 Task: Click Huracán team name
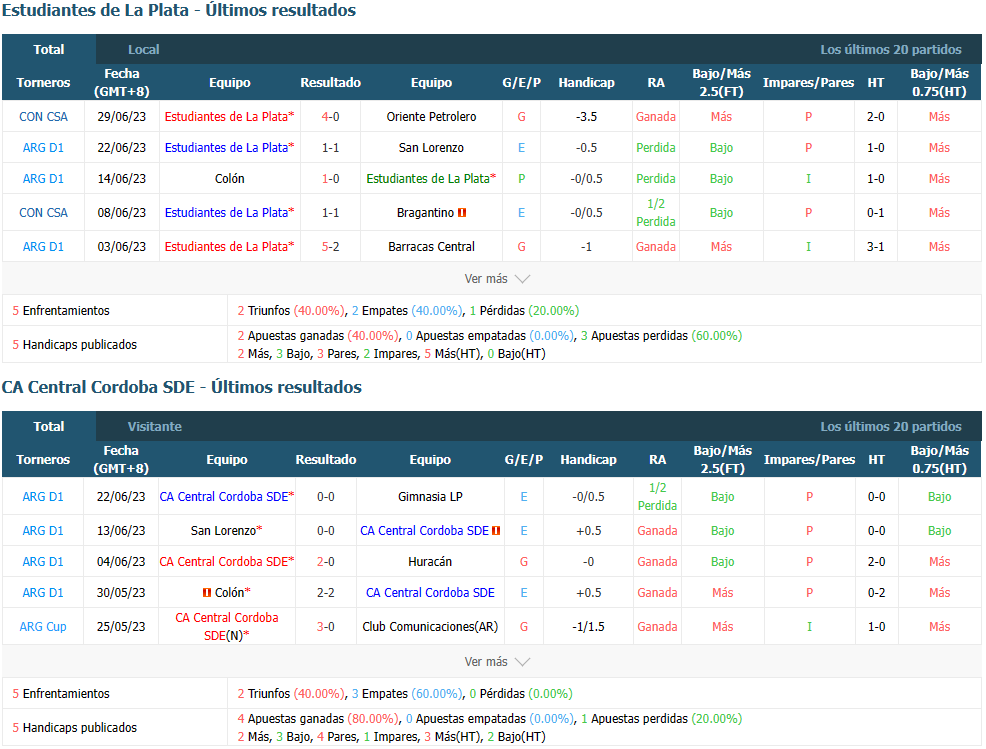click(x=430, y=562)
